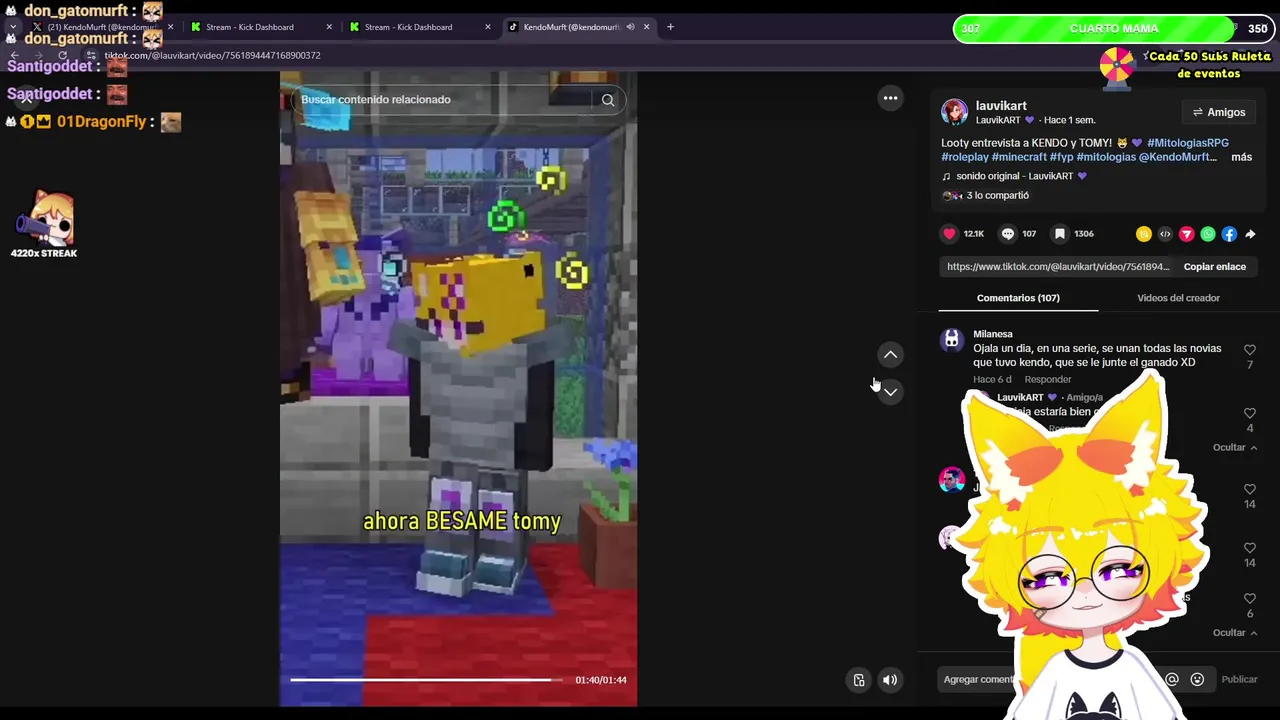
Task: Collapse replies with the lower Ocultar link
Action: point(1235,633)
